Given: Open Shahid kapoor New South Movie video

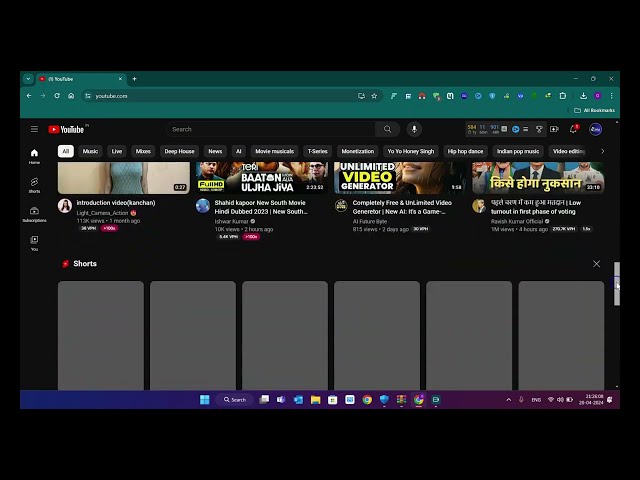Looking at the screenshot, I should click(x=261, y=207).
